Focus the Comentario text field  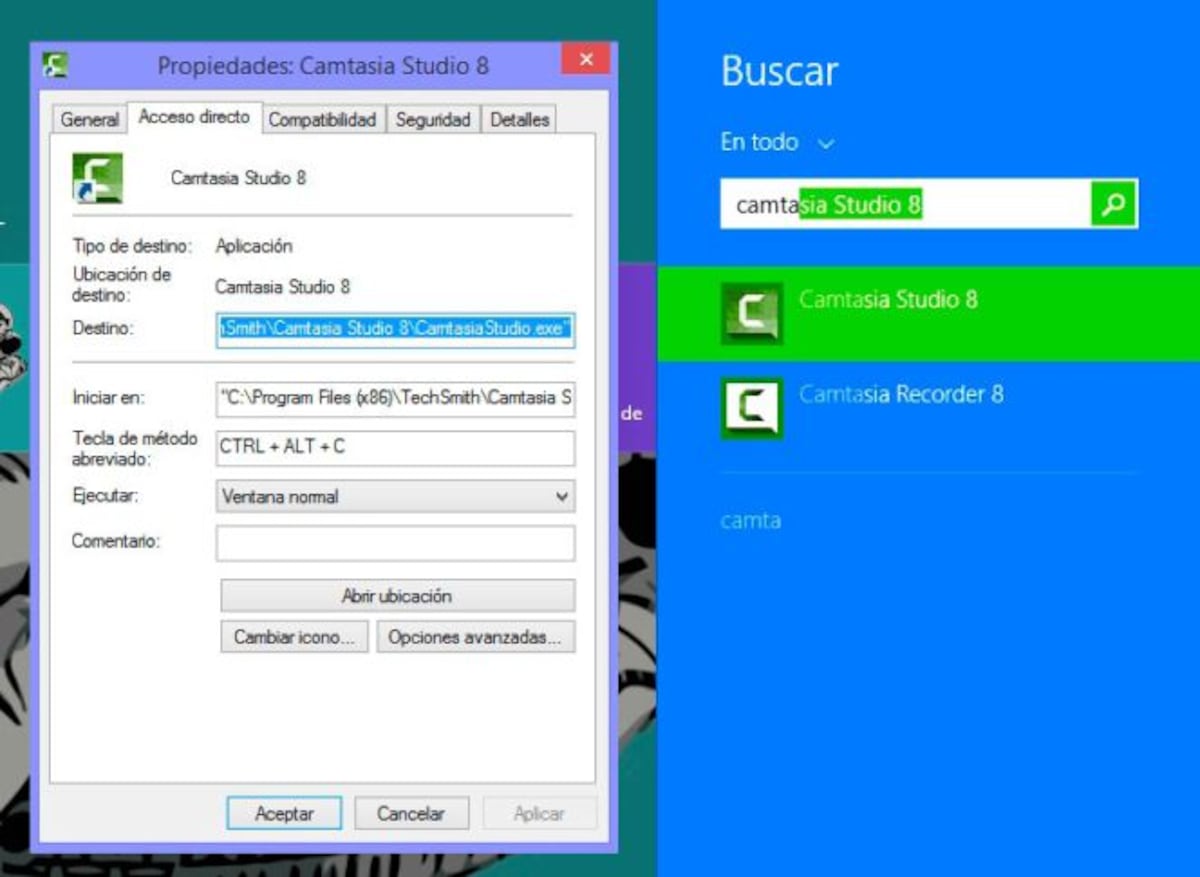pos(395,543)
